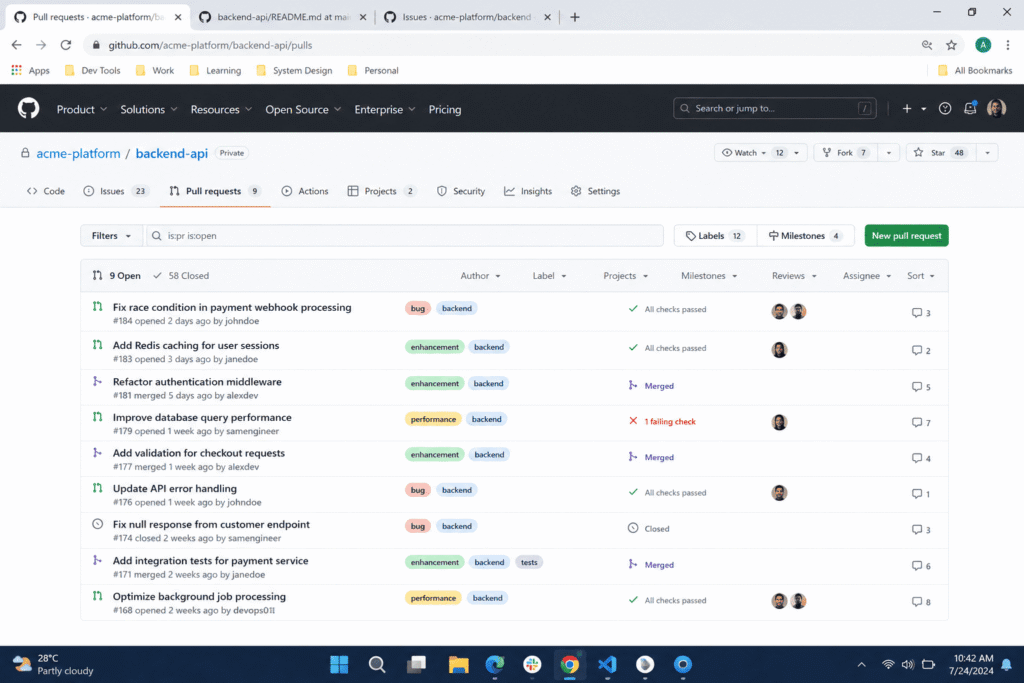Click the Search or jump to field
Screen dimensions: 1024x683
[775, 108]
